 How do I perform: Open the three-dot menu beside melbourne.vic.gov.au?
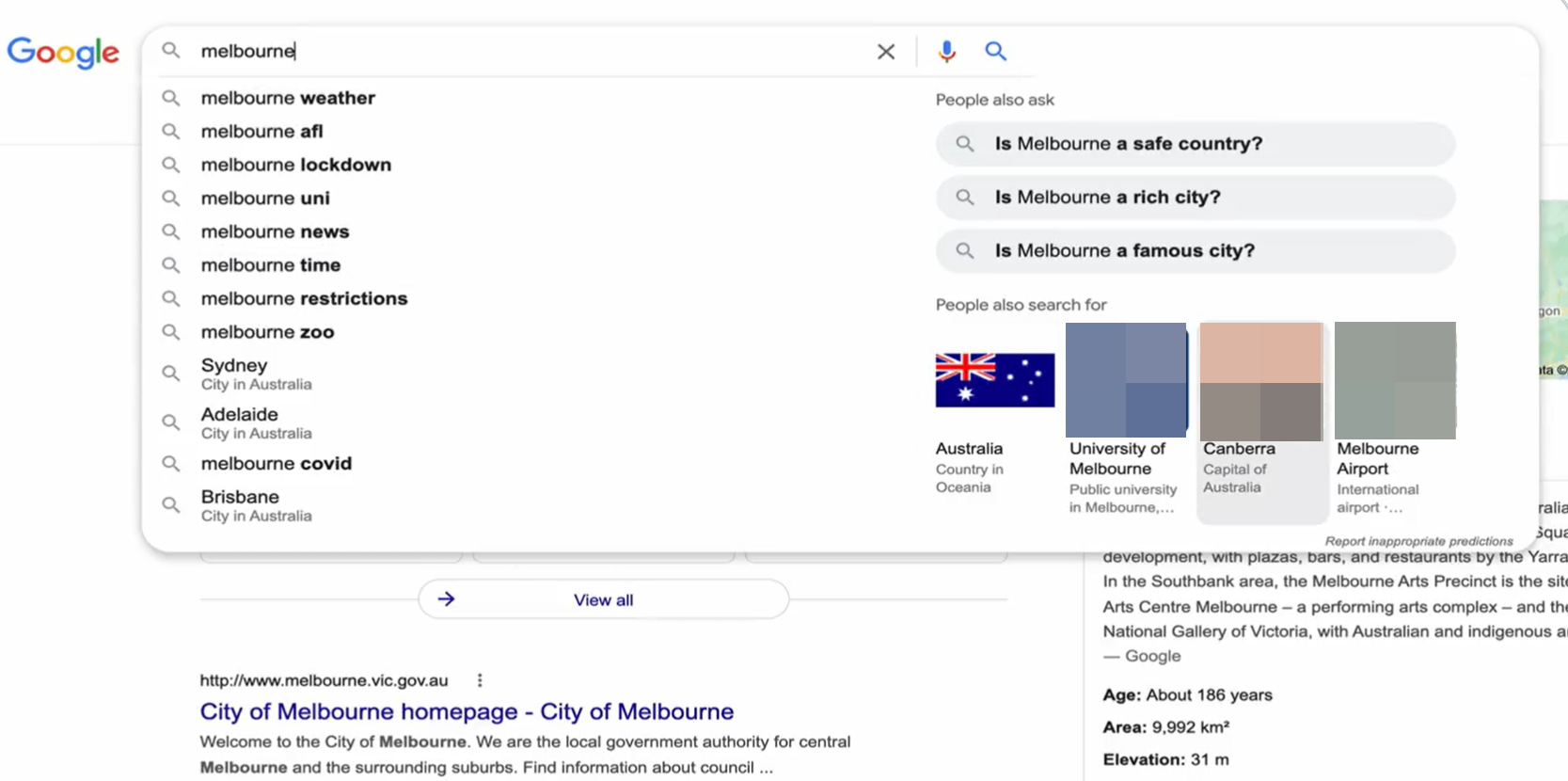[x=480, y=680]
